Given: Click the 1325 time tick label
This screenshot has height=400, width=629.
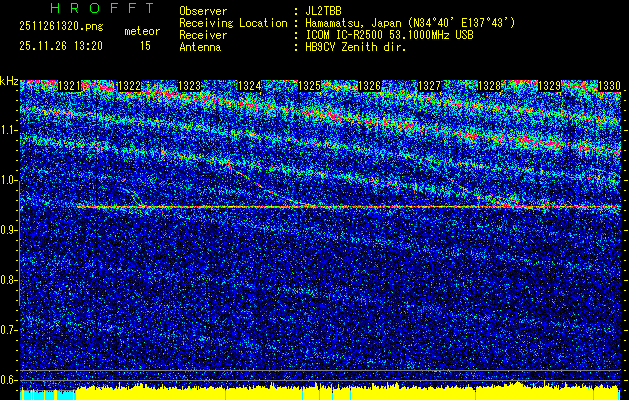Looking at the screenshot, I should pos(310,87).
